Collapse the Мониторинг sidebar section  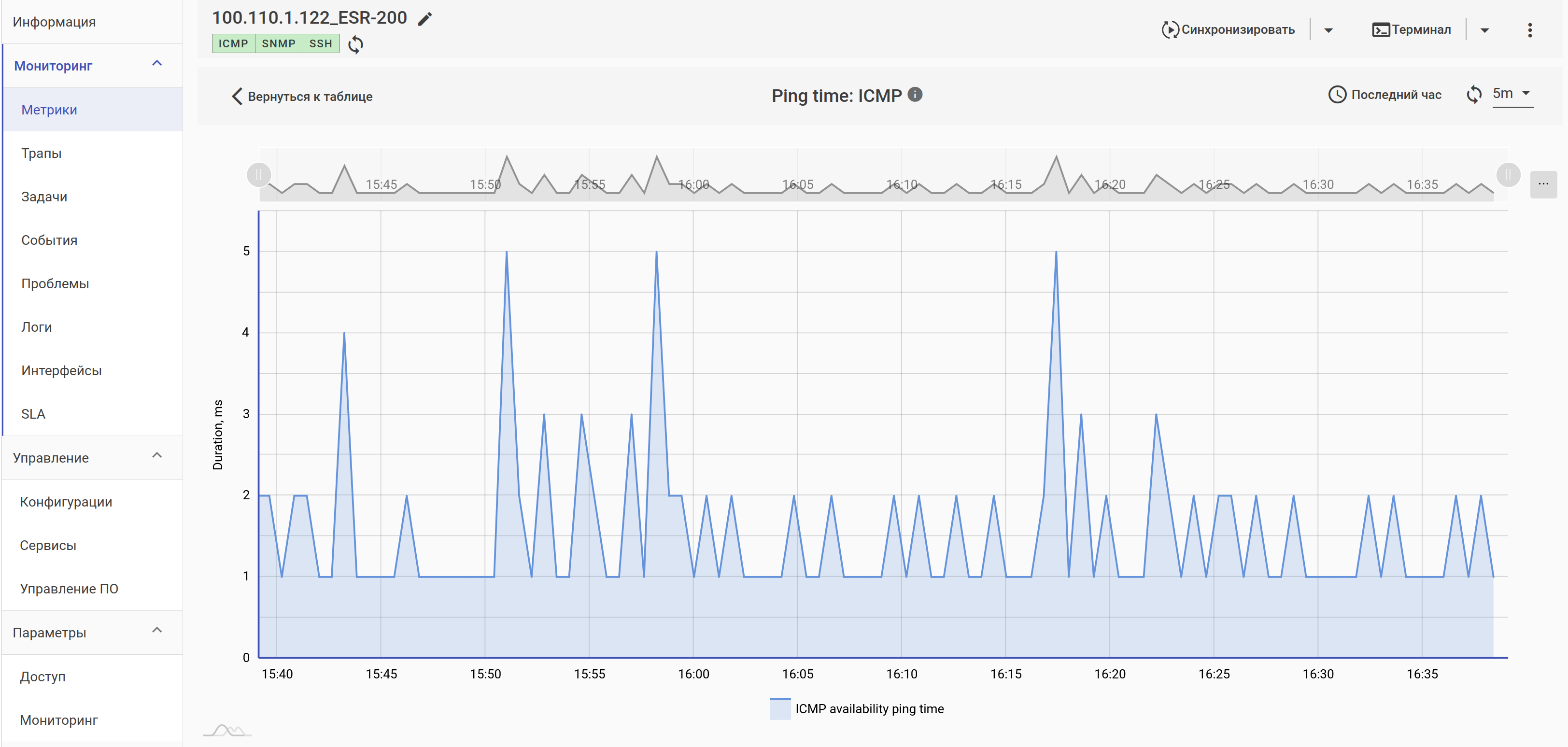pos(157,64)
